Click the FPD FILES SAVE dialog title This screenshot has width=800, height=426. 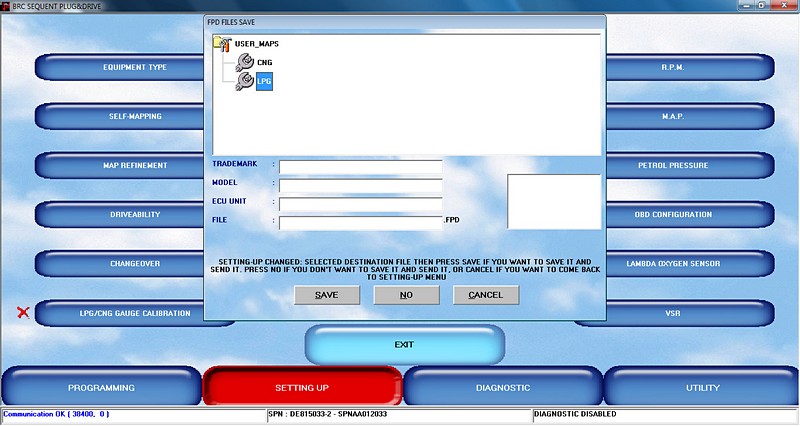[x=231, y=22]
